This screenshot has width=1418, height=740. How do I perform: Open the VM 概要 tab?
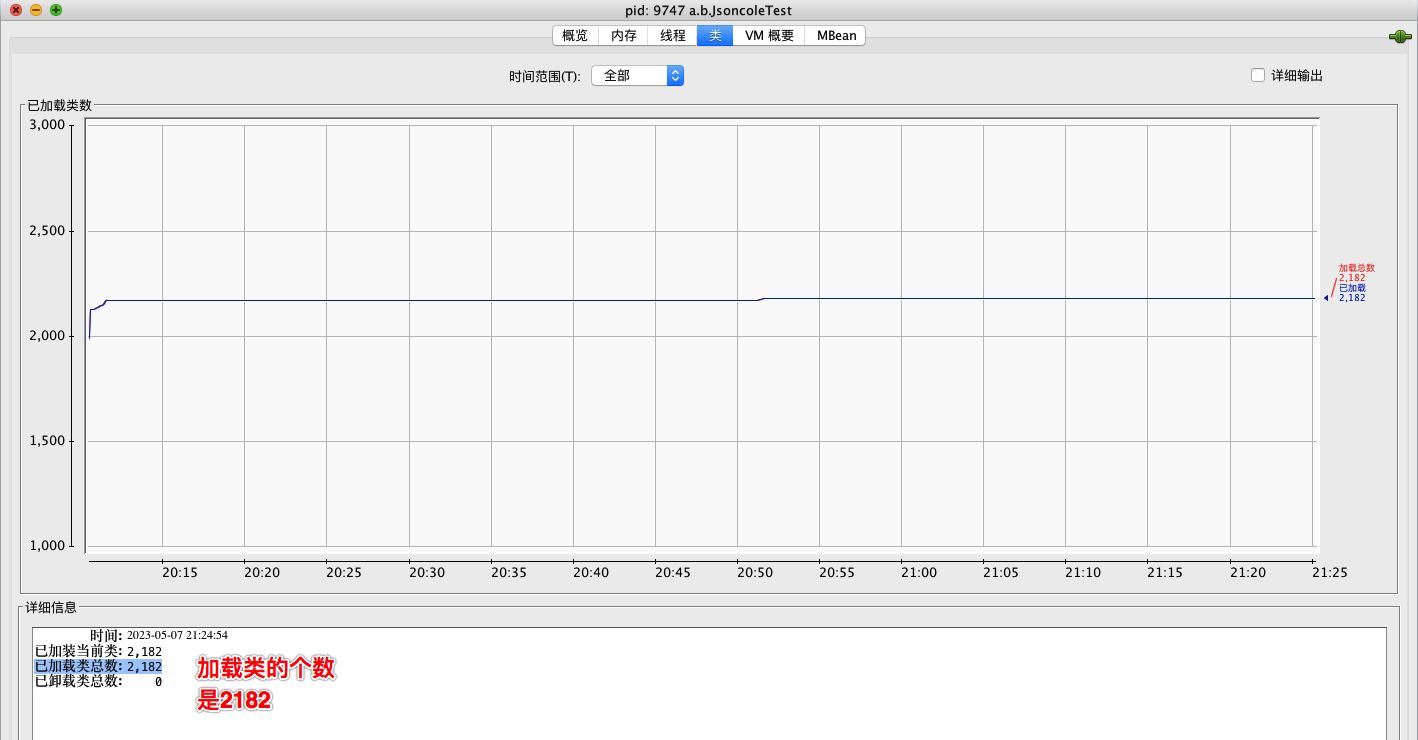pos(769,35)
